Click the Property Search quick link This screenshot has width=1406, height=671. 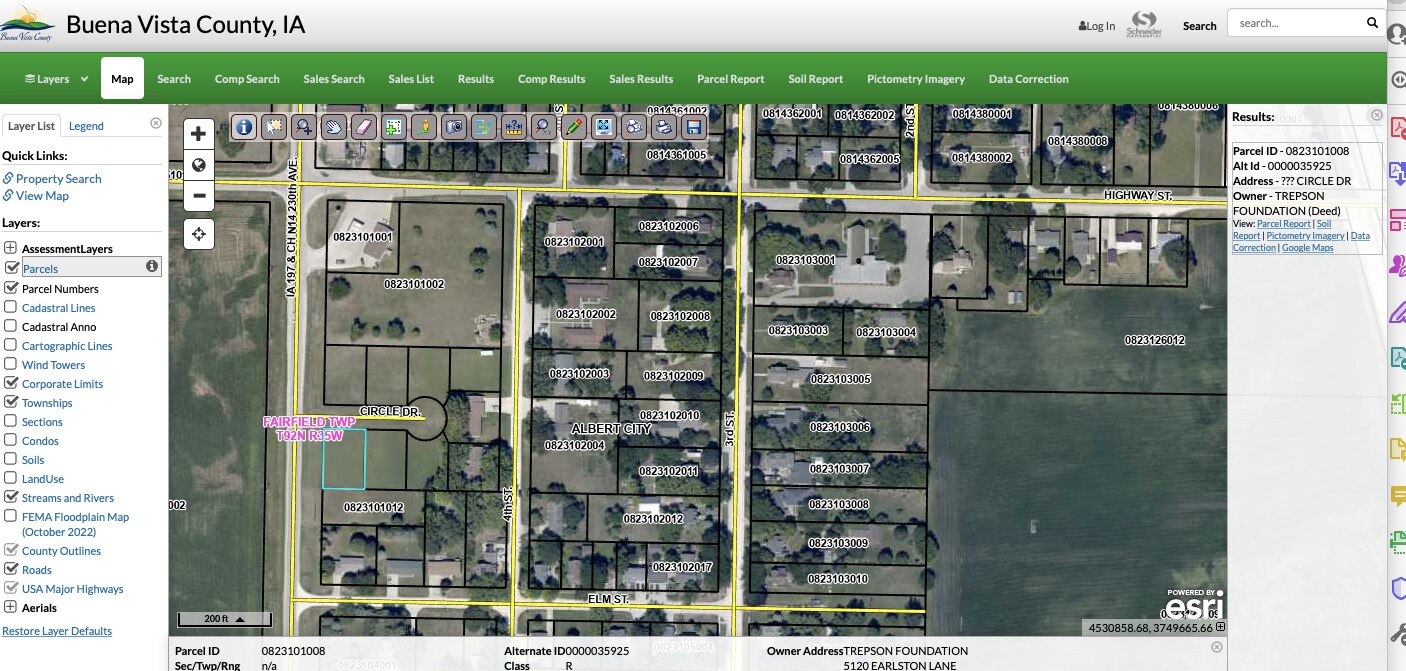58,178
